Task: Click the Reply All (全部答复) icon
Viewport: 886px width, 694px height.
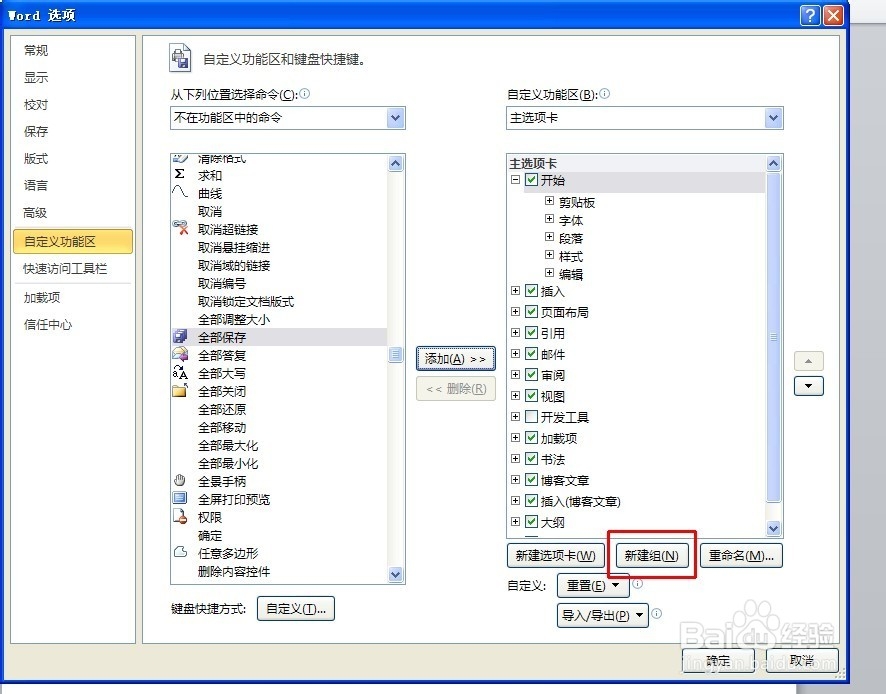Action: tap(180, 354)
